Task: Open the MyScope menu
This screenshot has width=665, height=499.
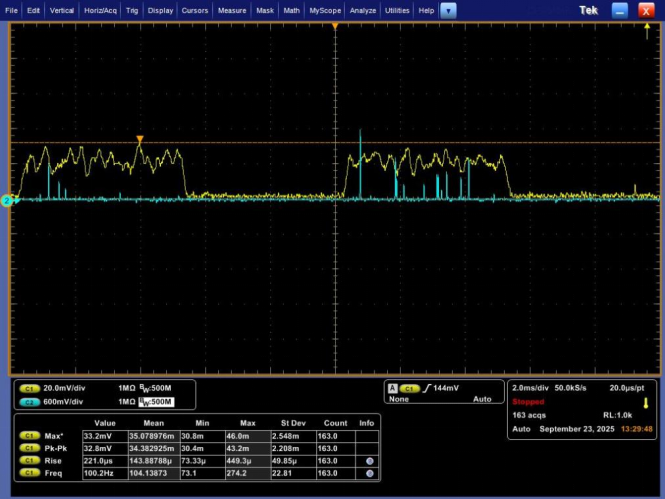Action: tap(325, 11)
